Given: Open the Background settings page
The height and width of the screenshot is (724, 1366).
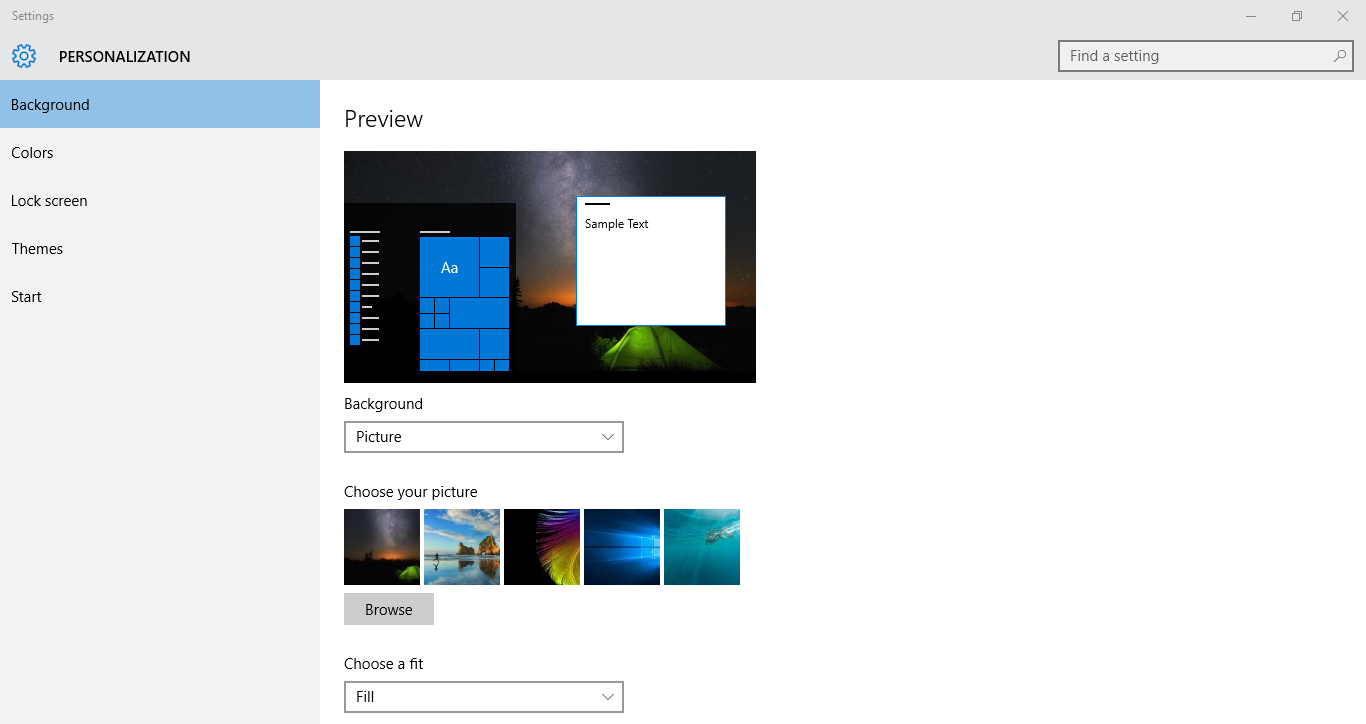Looking at the screenshot, I should click(x=160, y=104).
